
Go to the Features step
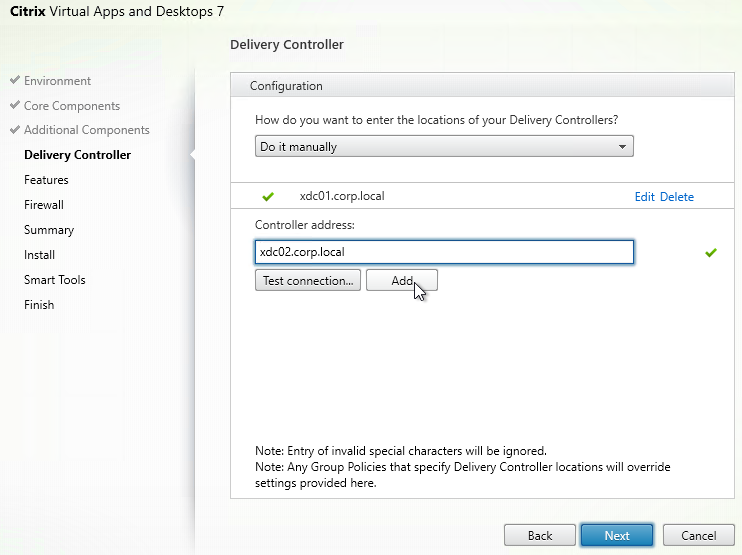46,180
